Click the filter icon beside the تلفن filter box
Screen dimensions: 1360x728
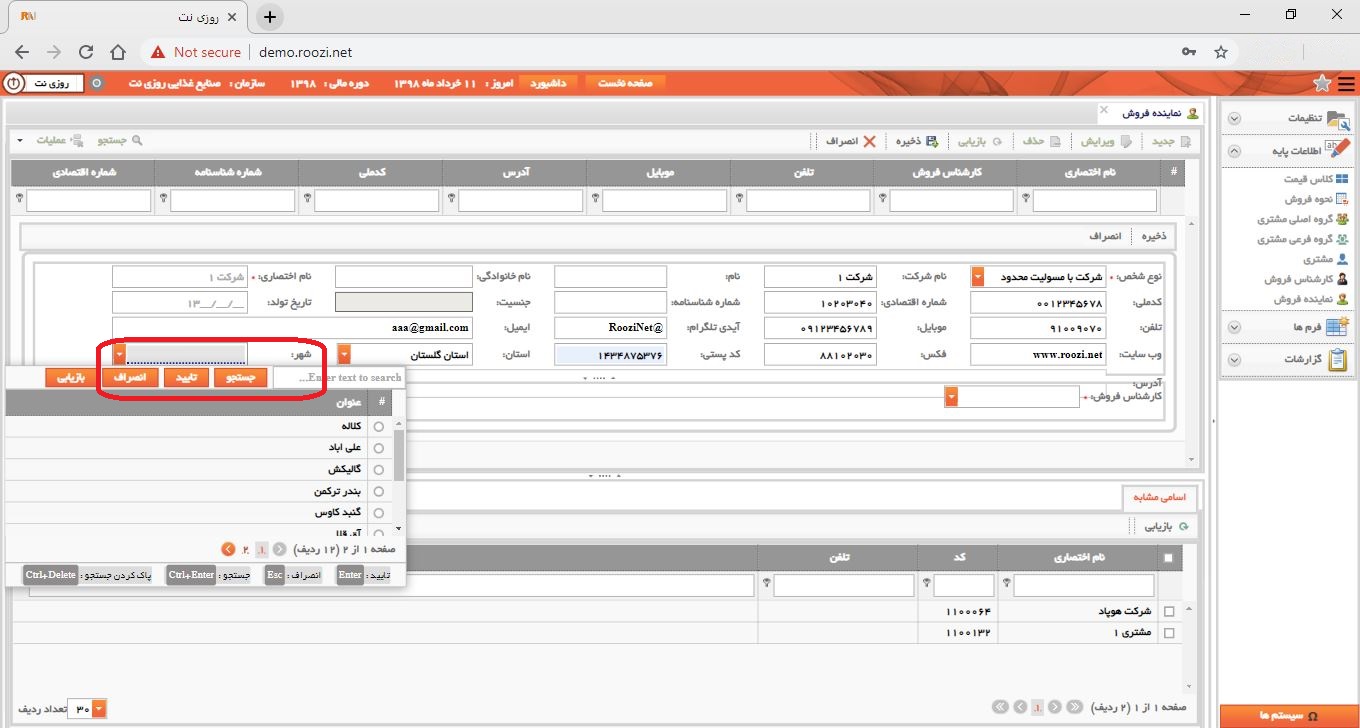coord(738,198)
